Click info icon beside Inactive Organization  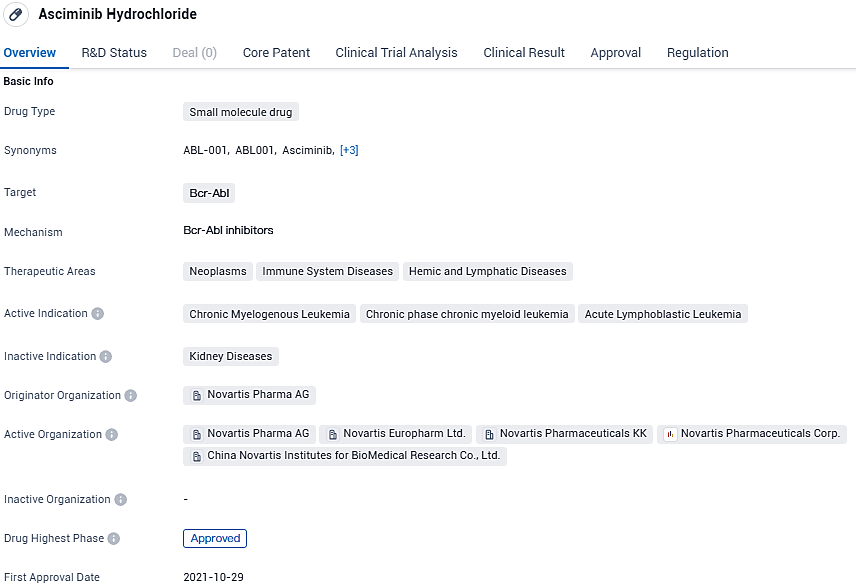click(x=120, y=500)
